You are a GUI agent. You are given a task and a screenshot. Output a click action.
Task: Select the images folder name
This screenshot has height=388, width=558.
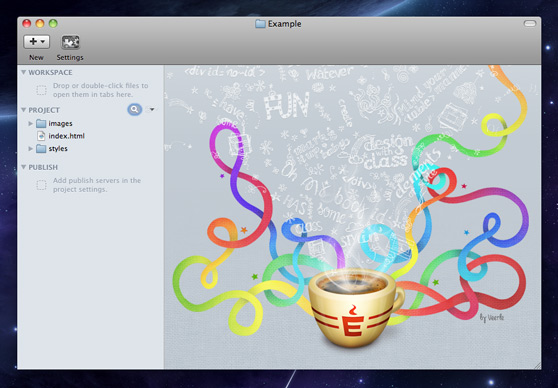[60, 124]
